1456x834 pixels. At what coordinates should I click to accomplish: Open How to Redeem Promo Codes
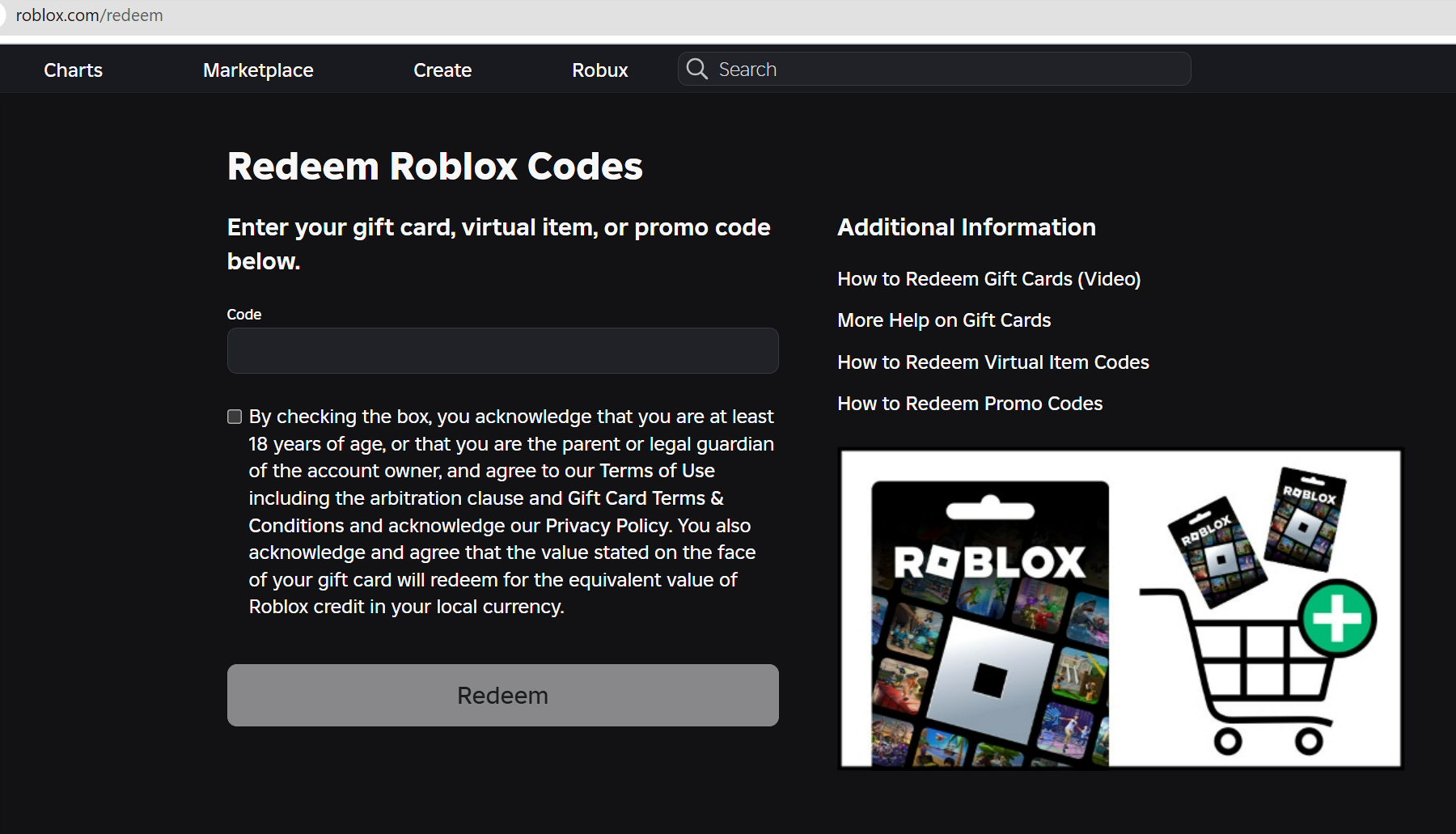pos(970,404)
